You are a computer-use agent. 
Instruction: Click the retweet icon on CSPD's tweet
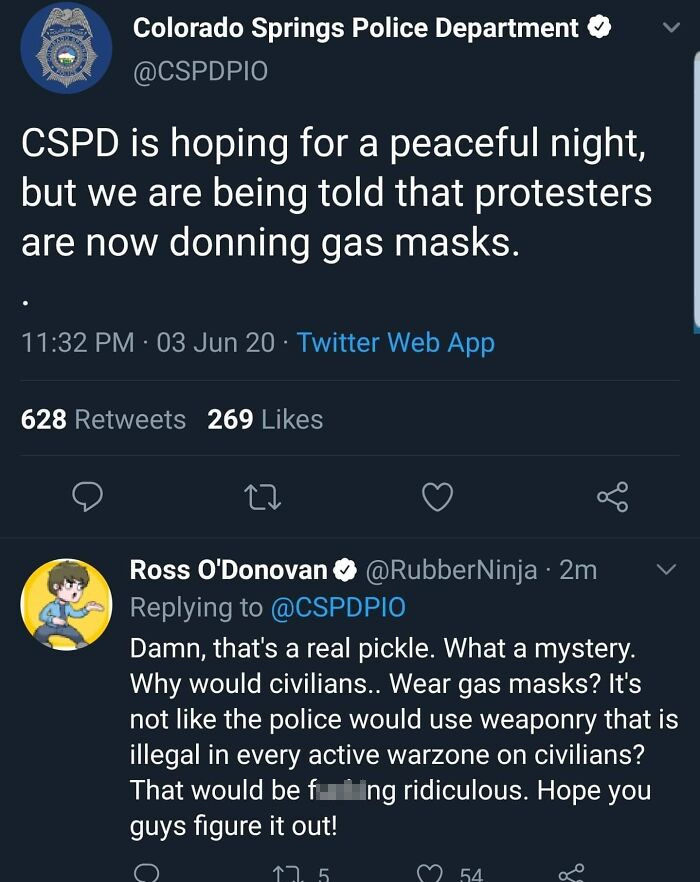point(262,497)
